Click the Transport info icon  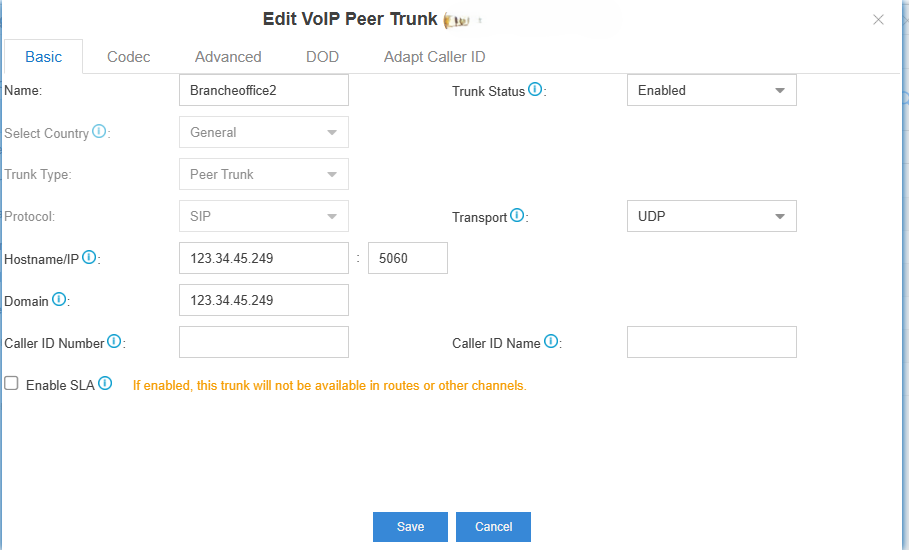coord(517,216)
